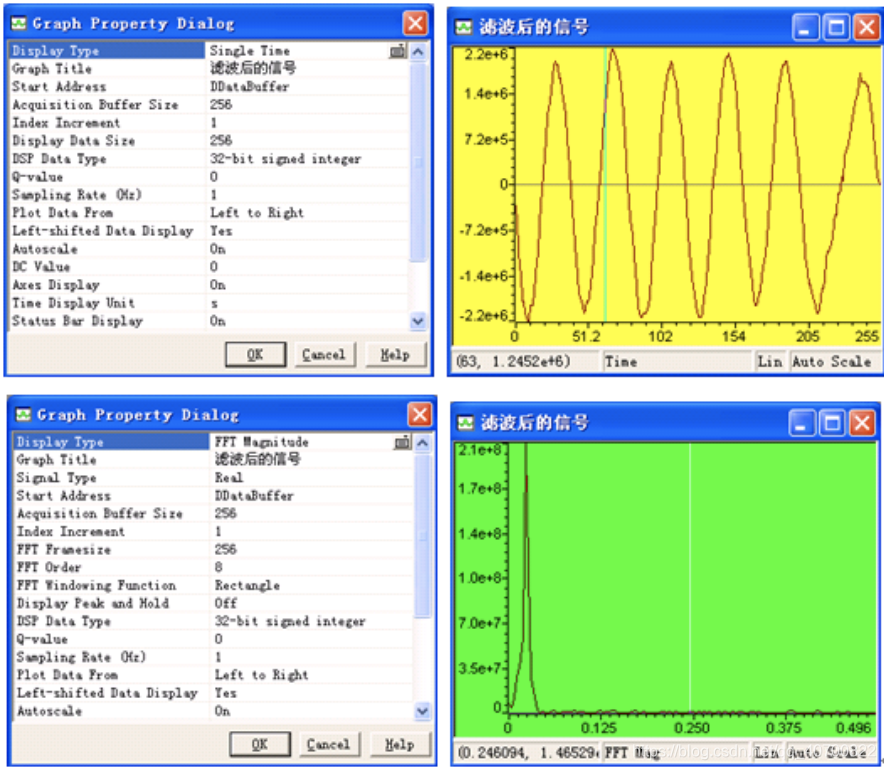Maximize the green FFT graph window

[x=832, y=423]
